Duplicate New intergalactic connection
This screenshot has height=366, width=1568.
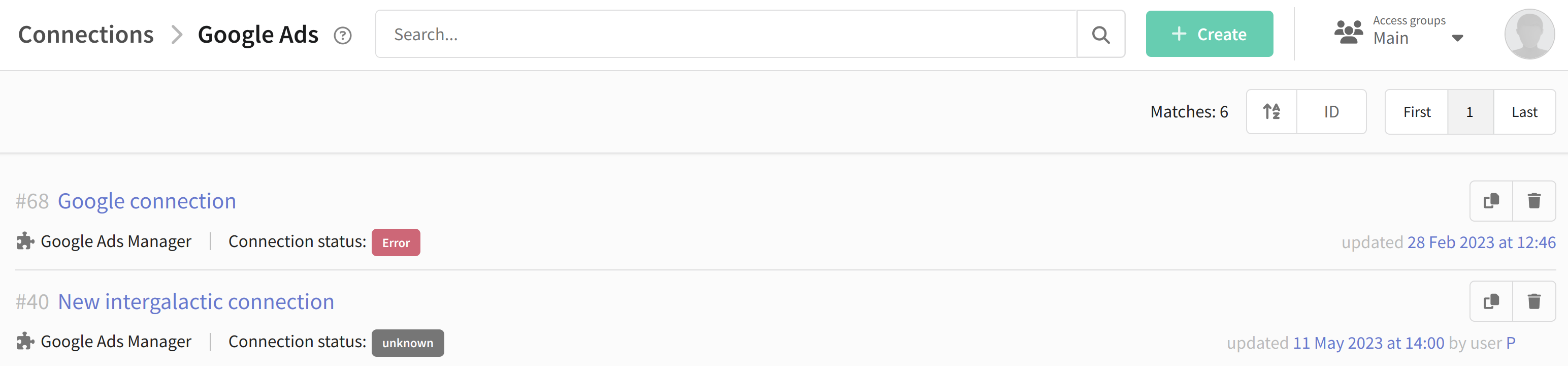point(1491,301)
